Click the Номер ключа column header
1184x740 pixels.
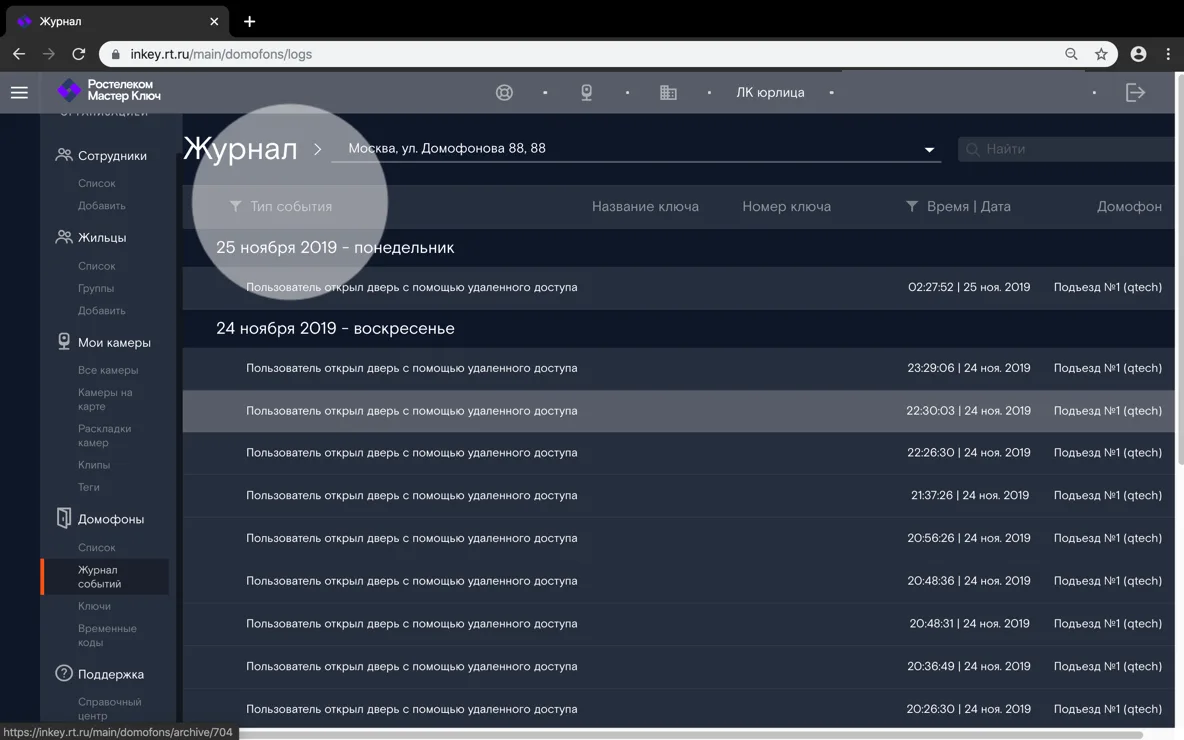786,206
